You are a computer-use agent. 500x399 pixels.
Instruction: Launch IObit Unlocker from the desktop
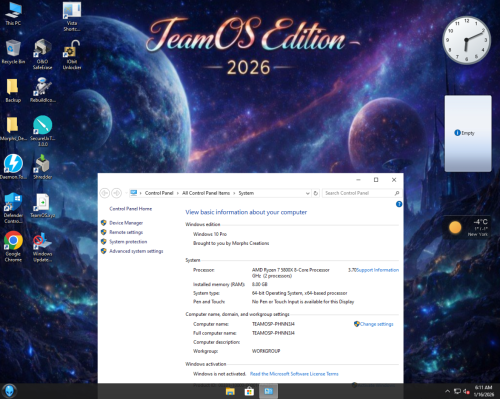tap(72, 54)
